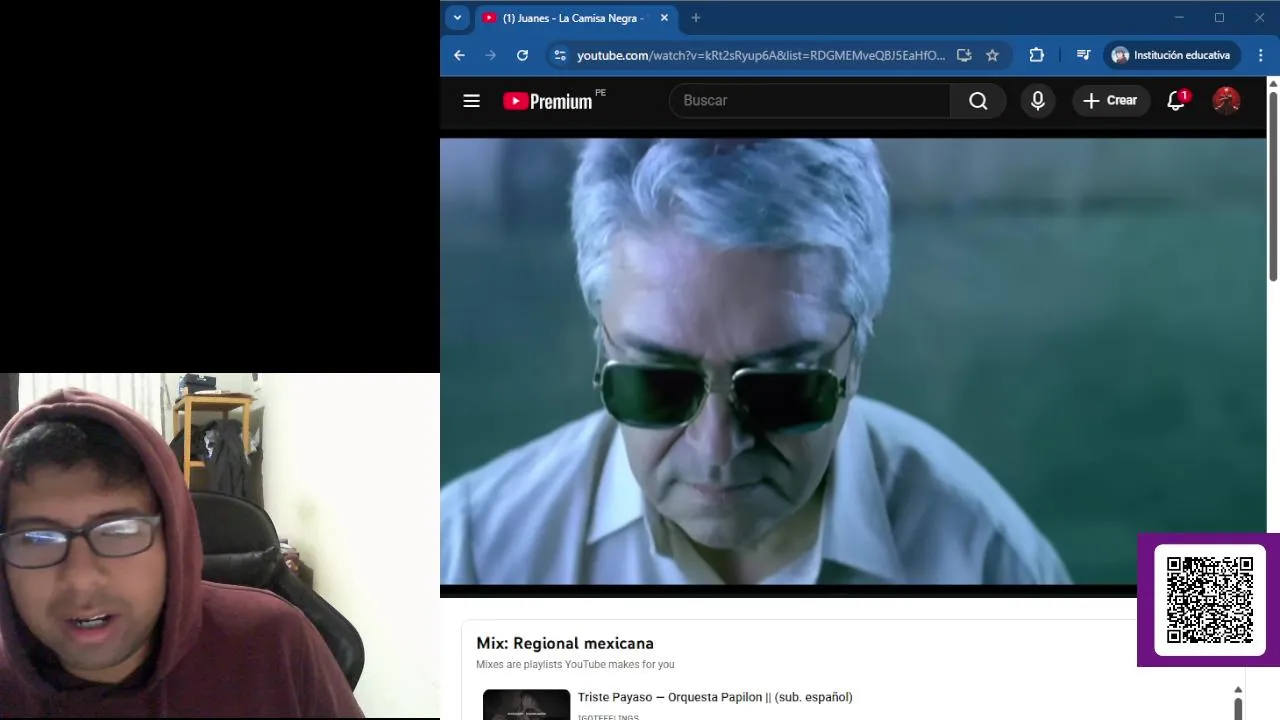Click the magnifier search button
This screenshot has width=1280, height=720.
(978, 100)
